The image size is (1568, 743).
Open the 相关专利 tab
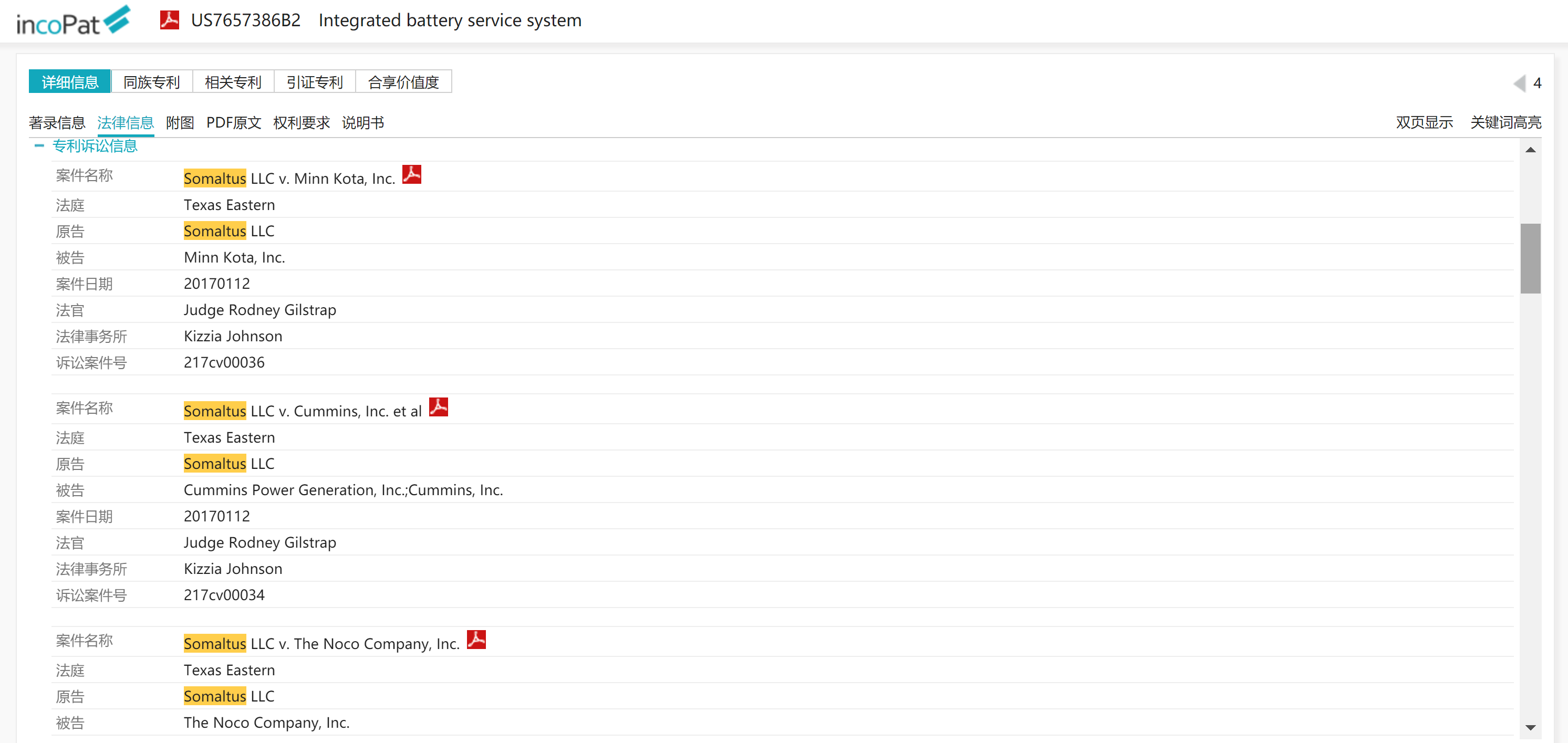coord(233,82)
